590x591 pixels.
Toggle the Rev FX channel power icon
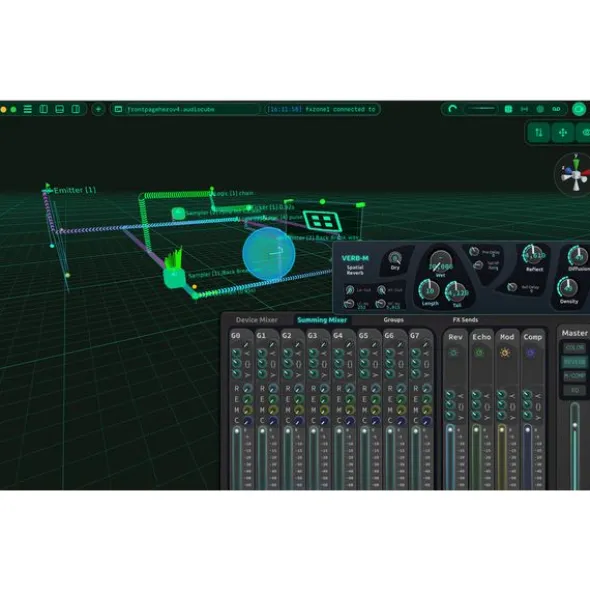tap(454, 353)
